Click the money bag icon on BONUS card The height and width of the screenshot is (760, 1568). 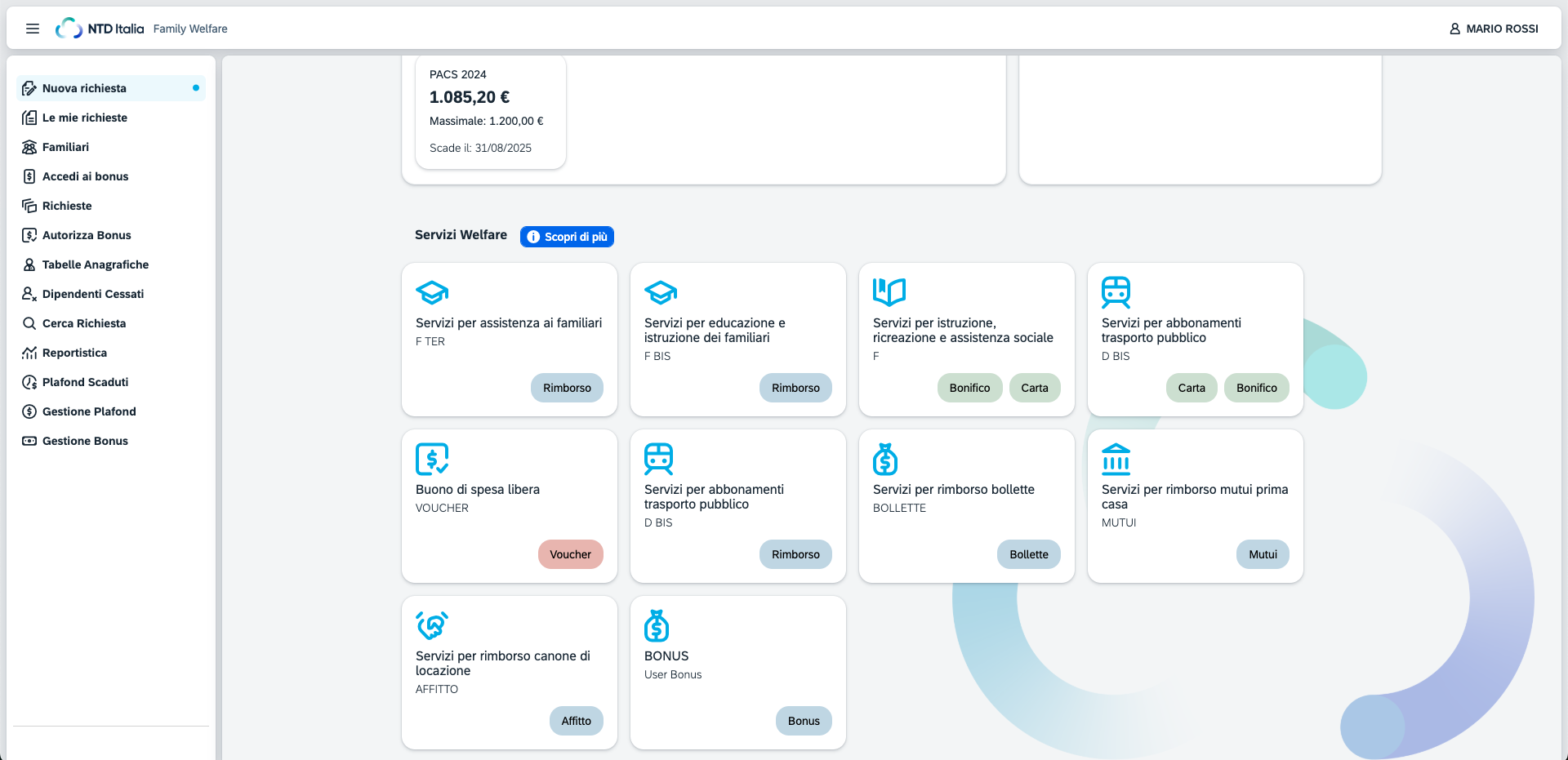pyautogui.click(x=657, y=625)
